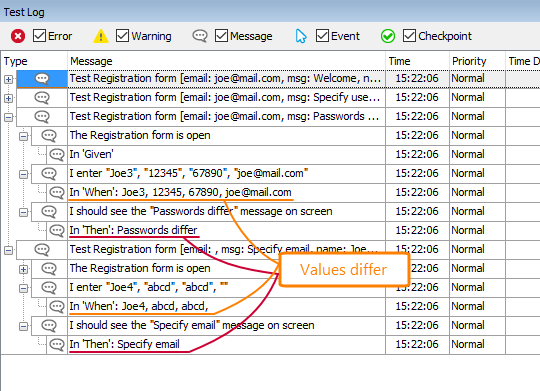Uncheck the Event checkbox
Screen dimensions: 540x391
point(322,35)
